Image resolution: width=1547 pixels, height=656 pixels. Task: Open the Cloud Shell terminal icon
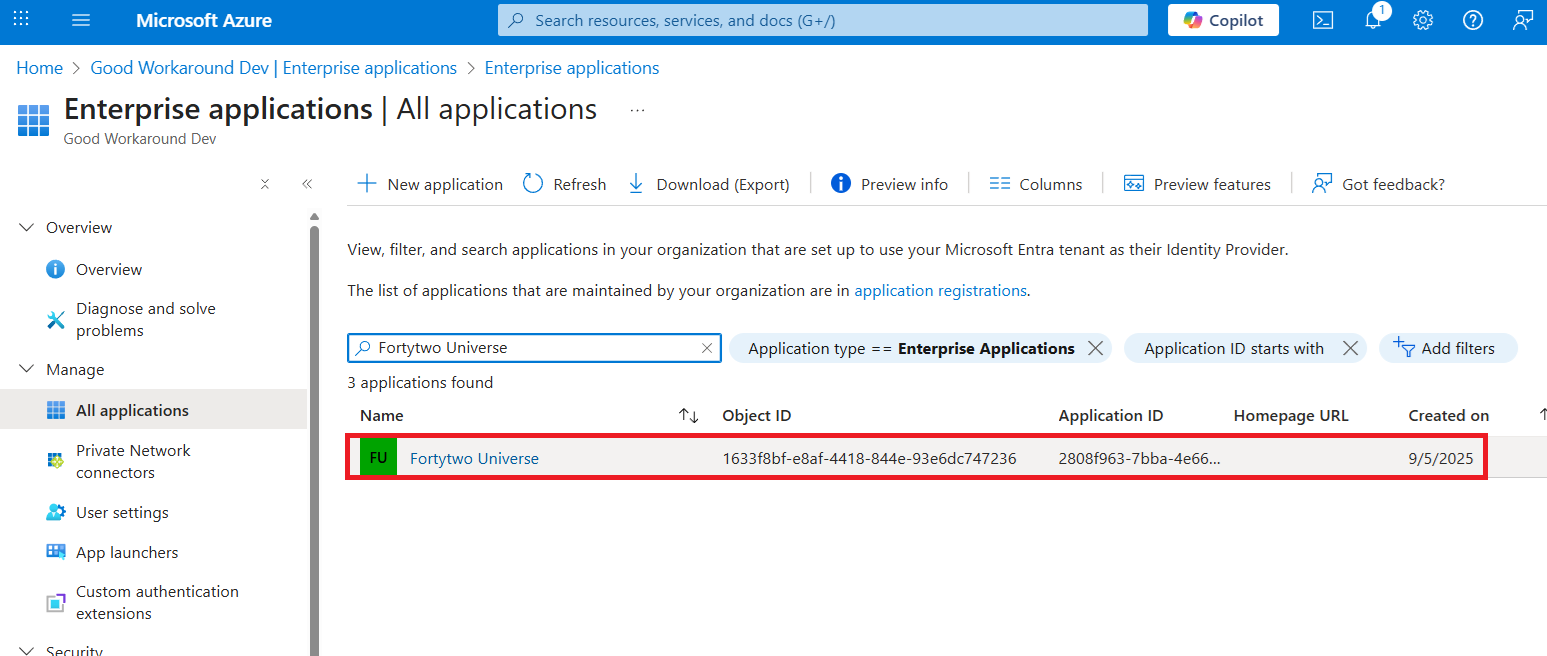click(1323, 20)
